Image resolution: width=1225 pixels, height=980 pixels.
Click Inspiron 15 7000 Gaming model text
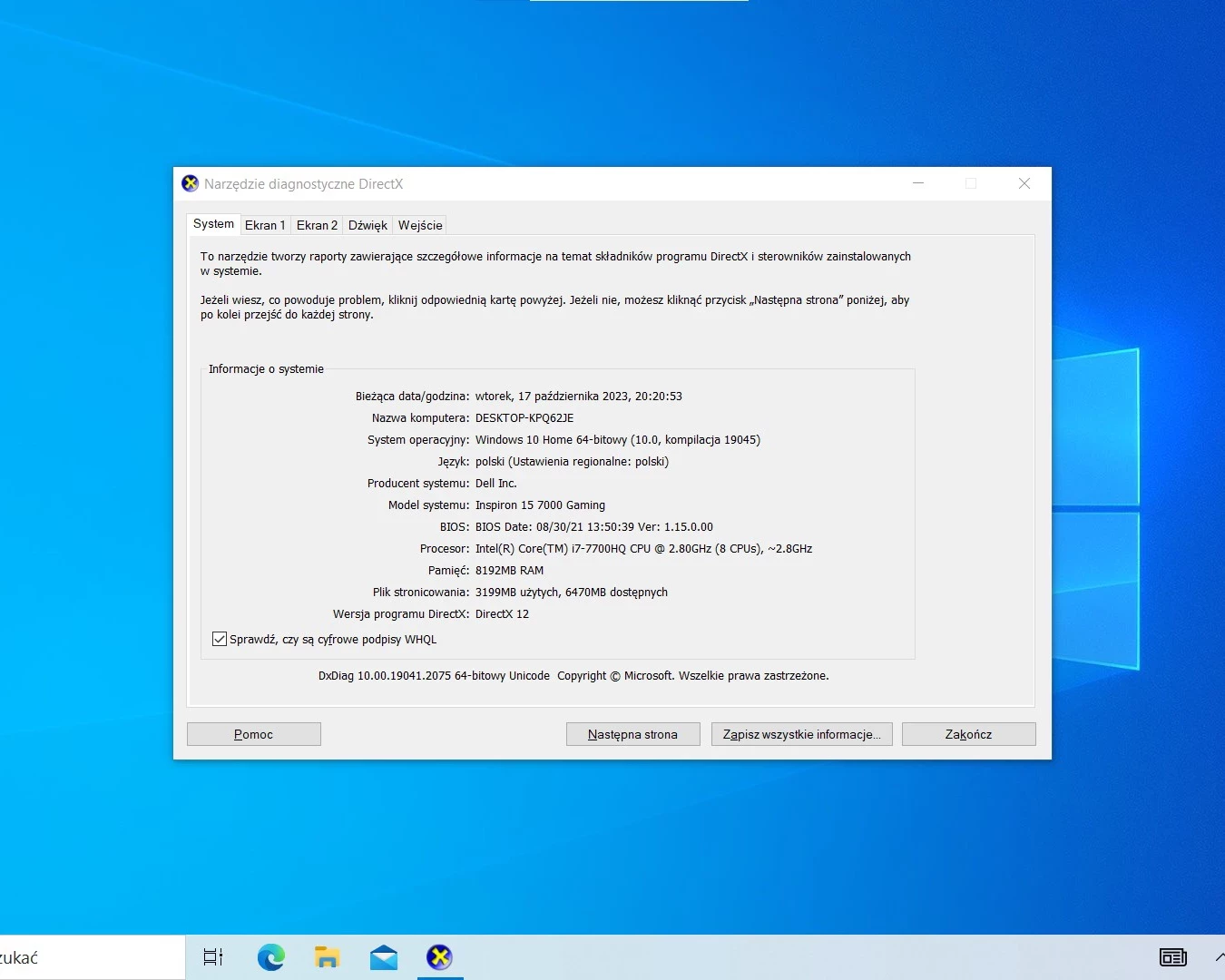click(x=540, y=505)
